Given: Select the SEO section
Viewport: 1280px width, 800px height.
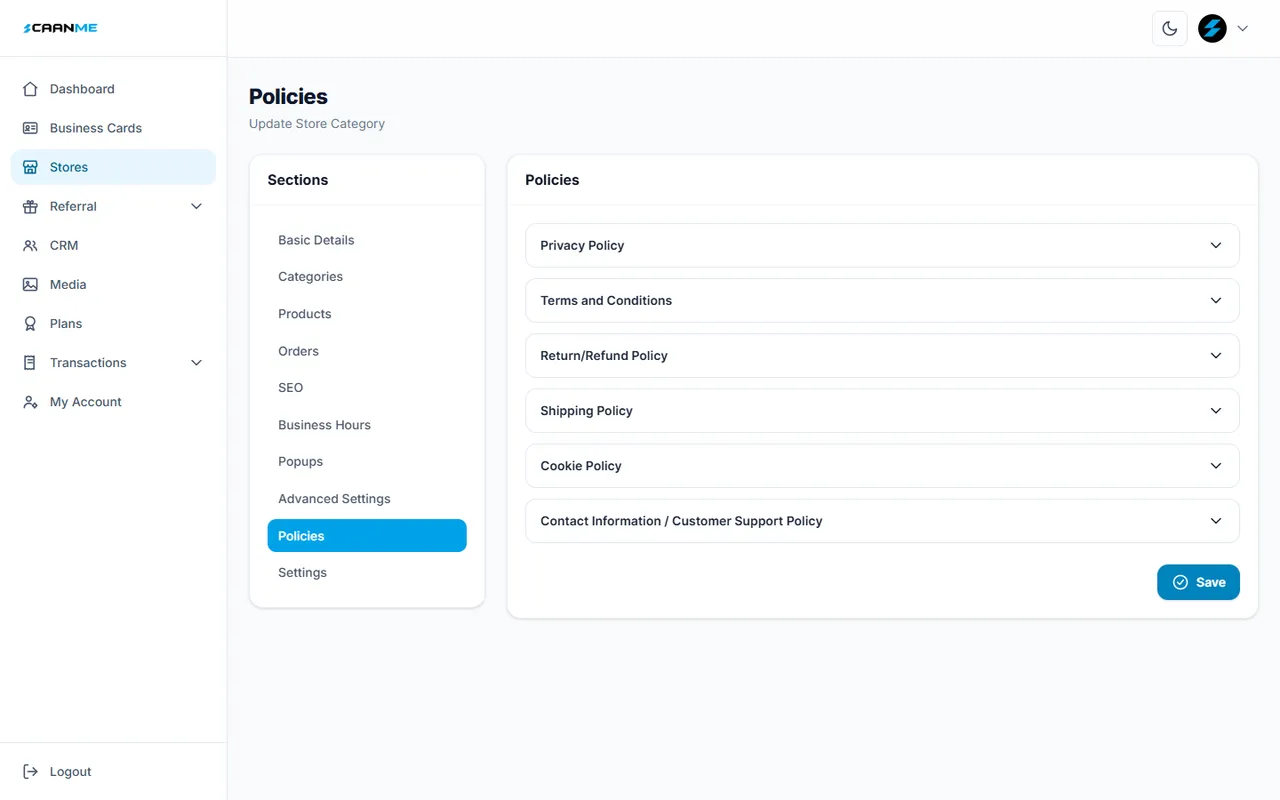Looking at the screenshot, I should (367, 387).
